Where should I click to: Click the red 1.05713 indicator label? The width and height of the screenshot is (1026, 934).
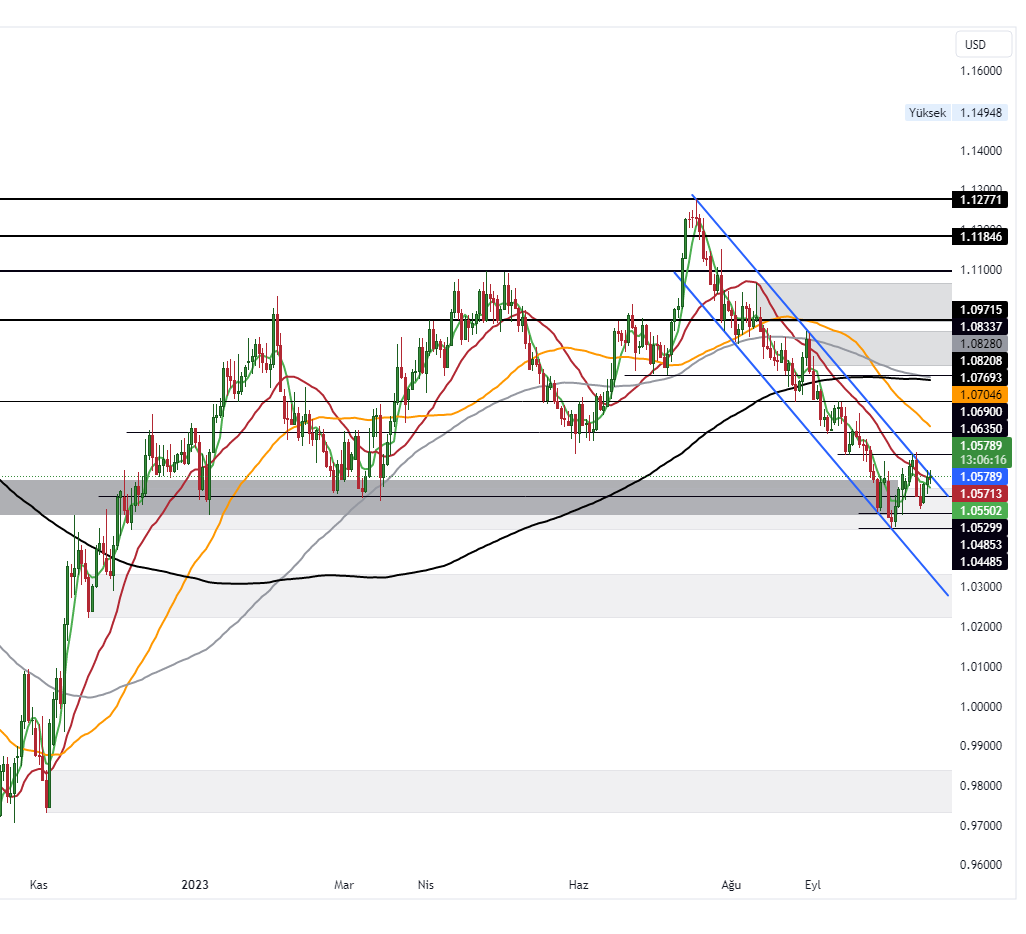(982, 494)
